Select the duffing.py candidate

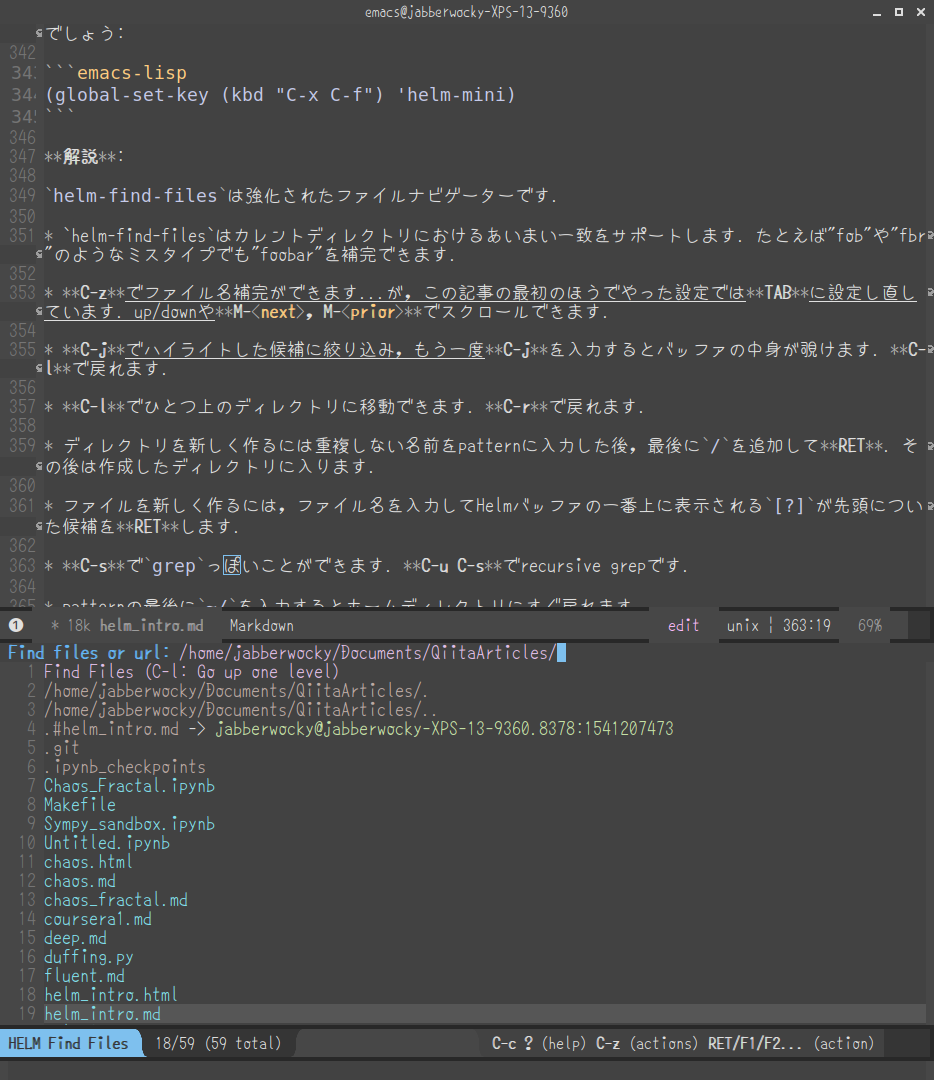click(x=86, y=956)
